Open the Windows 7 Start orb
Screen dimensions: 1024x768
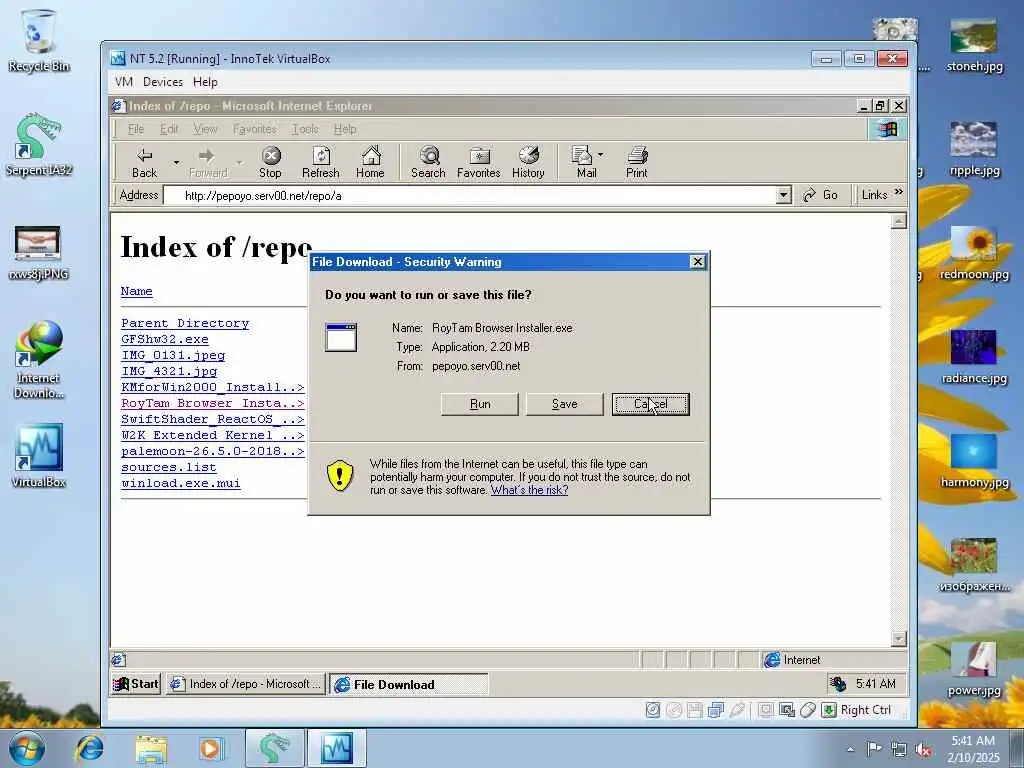27,748
